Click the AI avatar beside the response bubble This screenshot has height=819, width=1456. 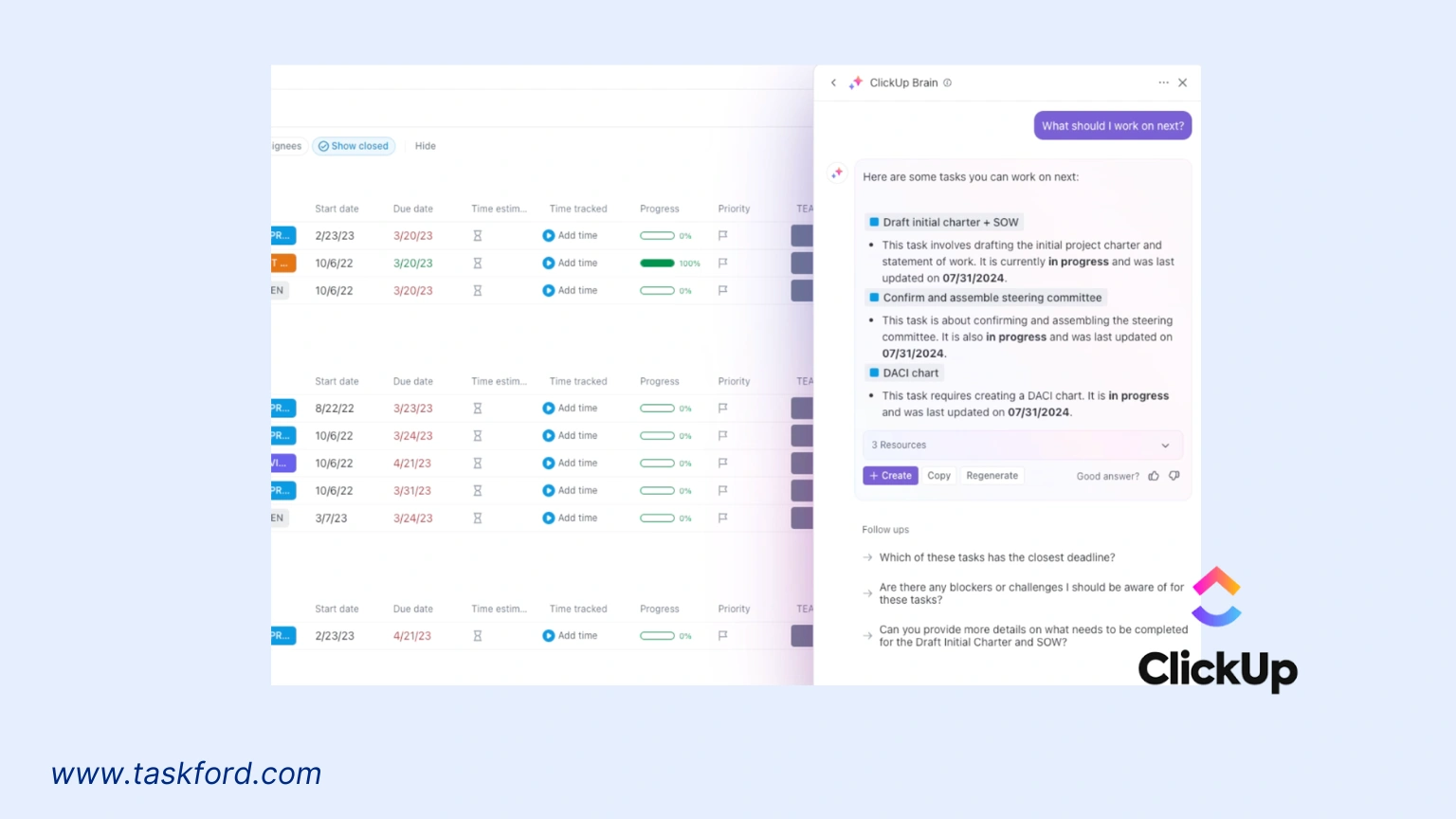[x=837, y=173]
